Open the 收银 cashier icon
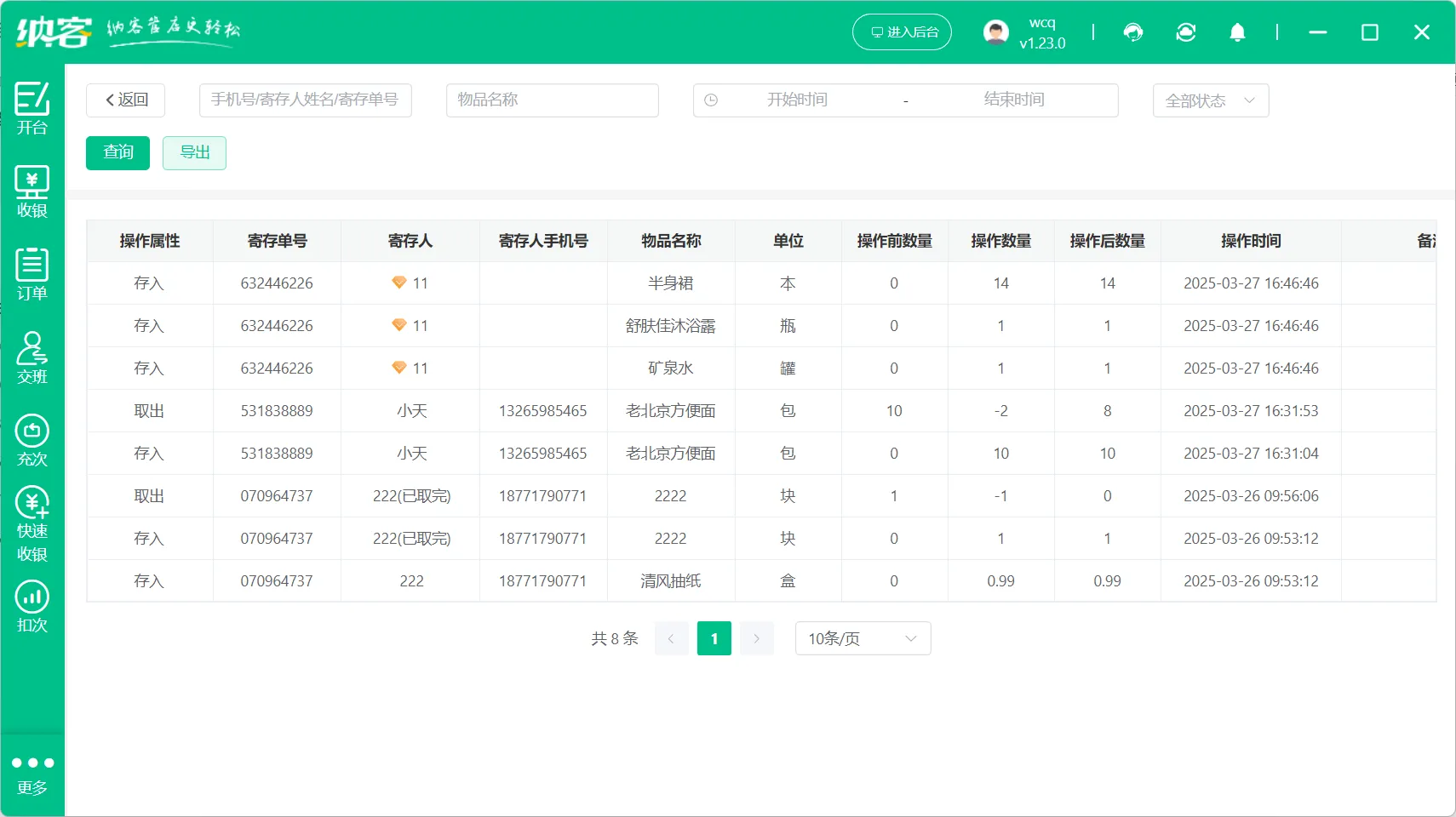The image size is (1456, 817). coord(32,191)
